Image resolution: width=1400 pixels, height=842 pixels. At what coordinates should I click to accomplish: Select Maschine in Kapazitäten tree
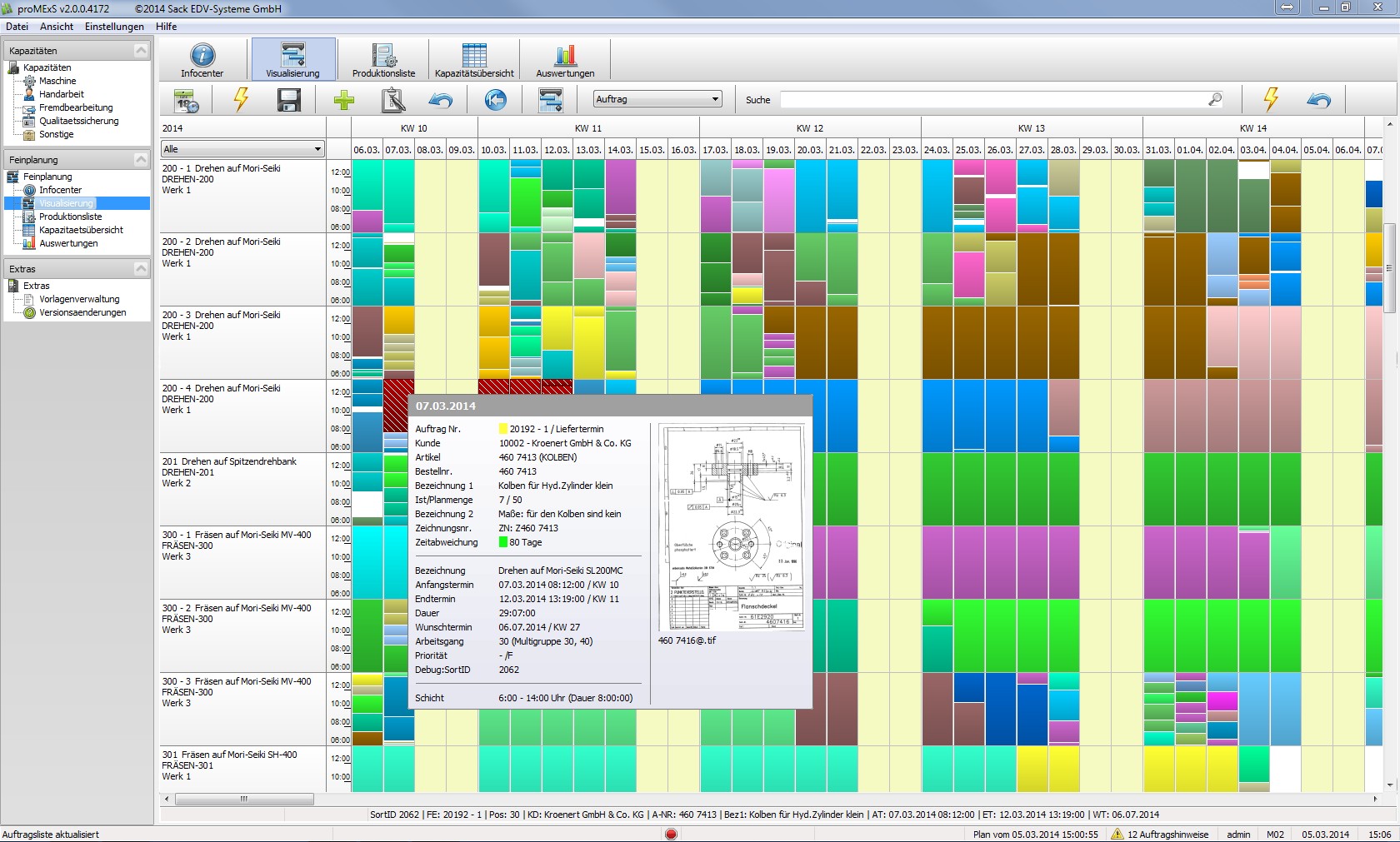57,81
